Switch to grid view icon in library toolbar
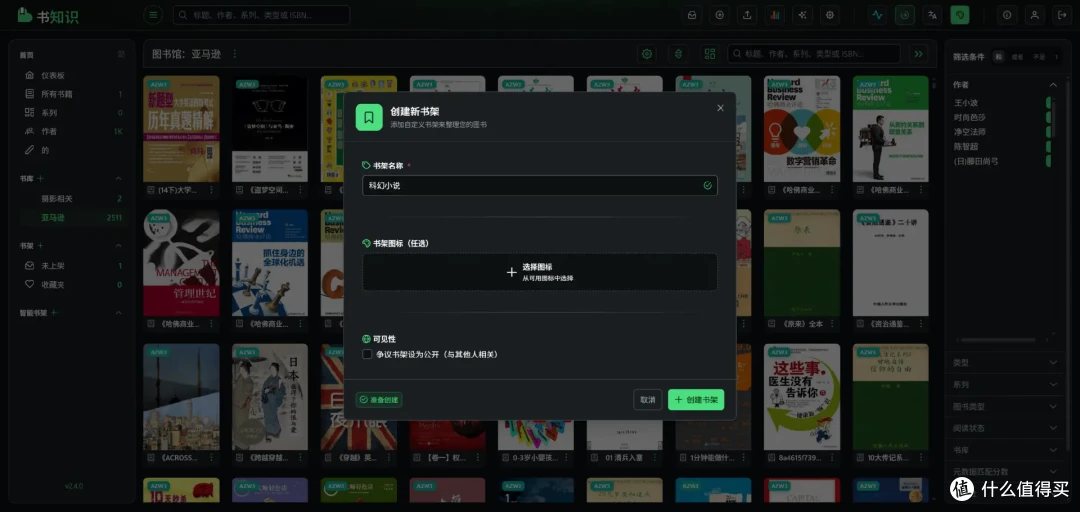Image resolution: width=1080 pixels, height=512 pixels. tap(709, 54)
